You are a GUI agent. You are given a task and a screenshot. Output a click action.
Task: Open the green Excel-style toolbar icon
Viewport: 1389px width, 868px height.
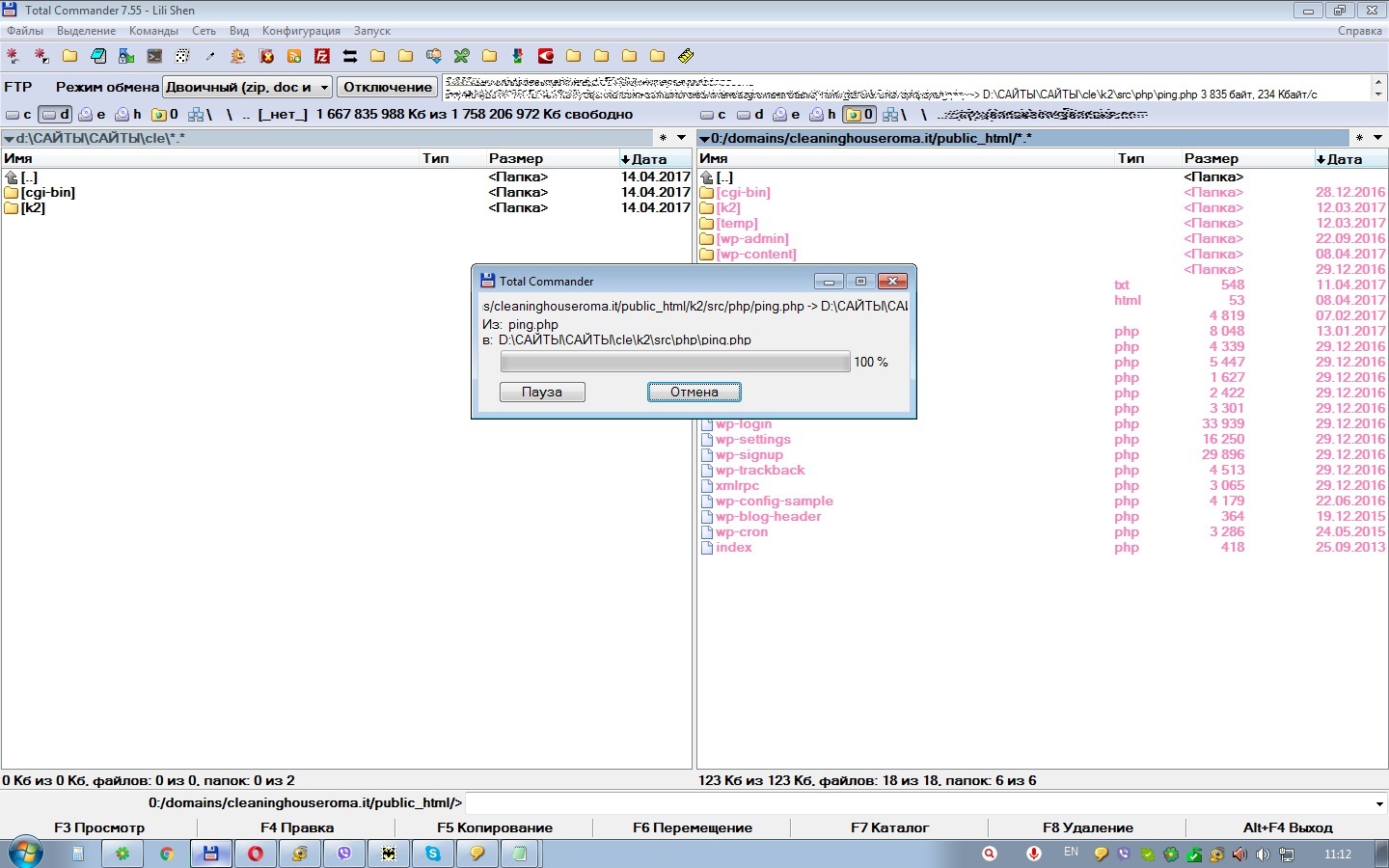pos(462,56)
